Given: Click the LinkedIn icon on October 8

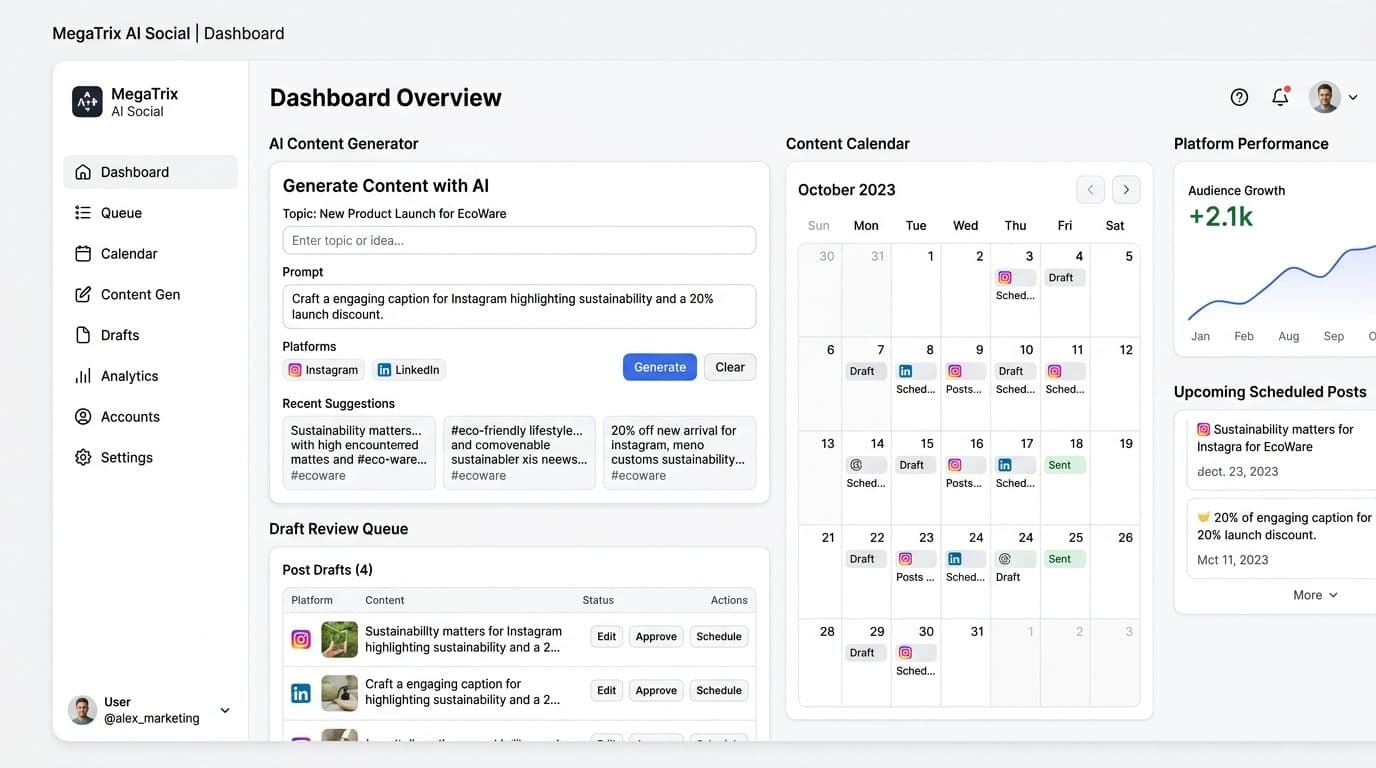Looking at the screenshot, I should tap(906, 372).
